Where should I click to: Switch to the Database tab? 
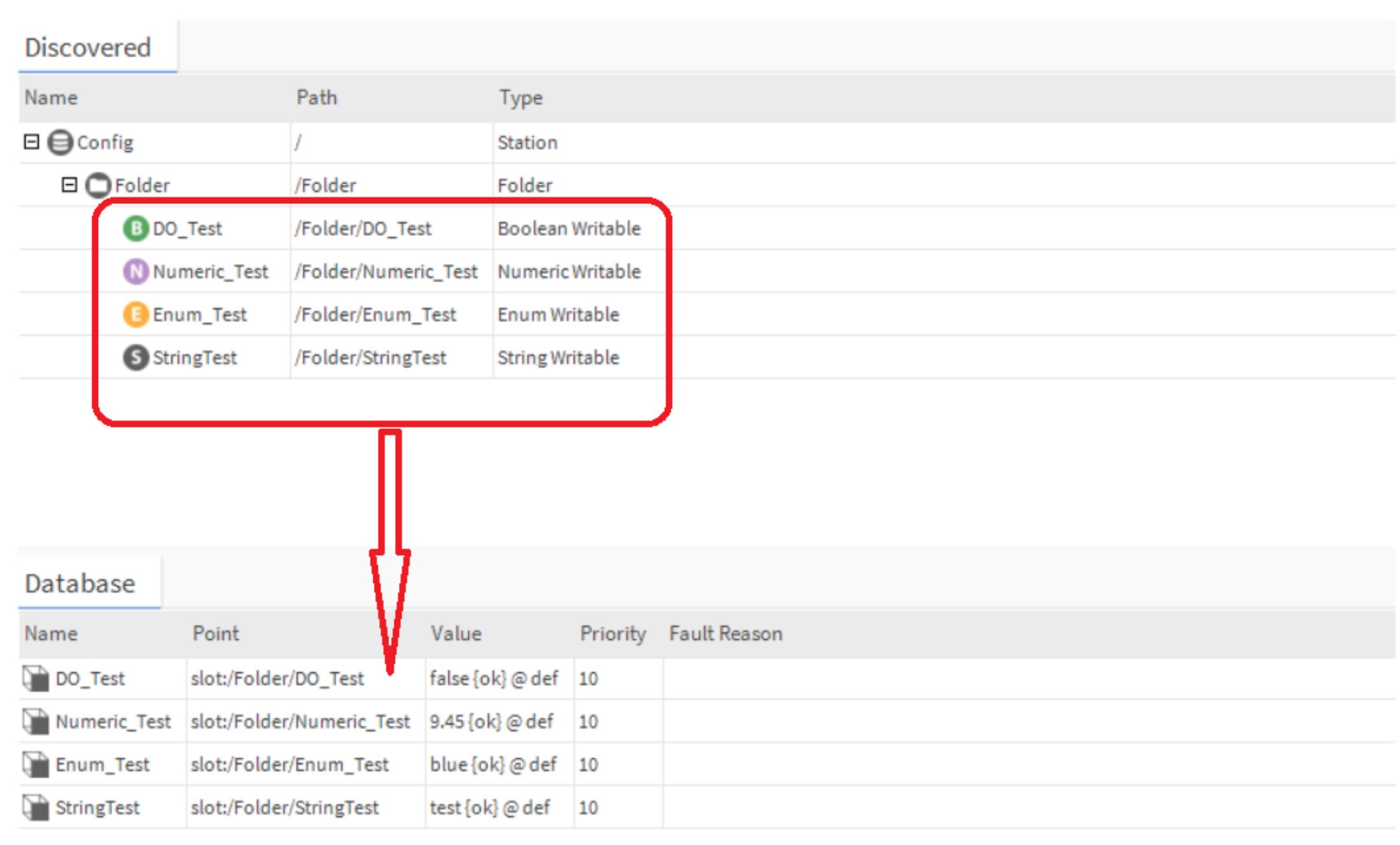click(80, 584)
